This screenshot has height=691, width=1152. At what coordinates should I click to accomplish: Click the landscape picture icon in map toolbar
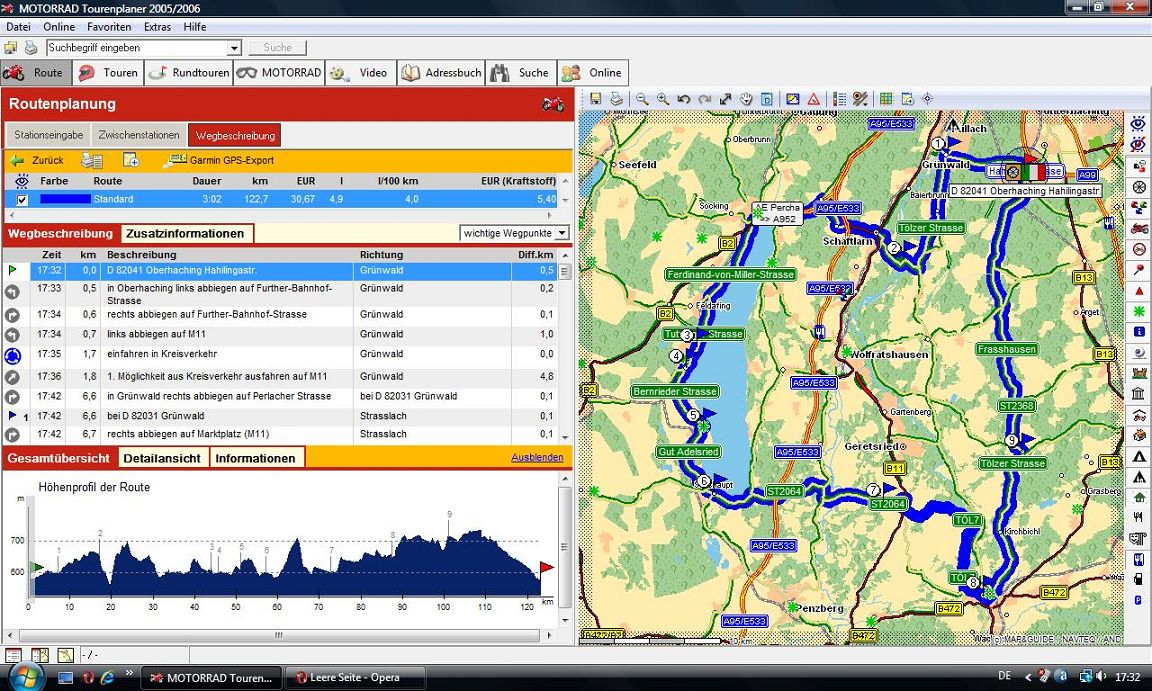pos(793,98)
